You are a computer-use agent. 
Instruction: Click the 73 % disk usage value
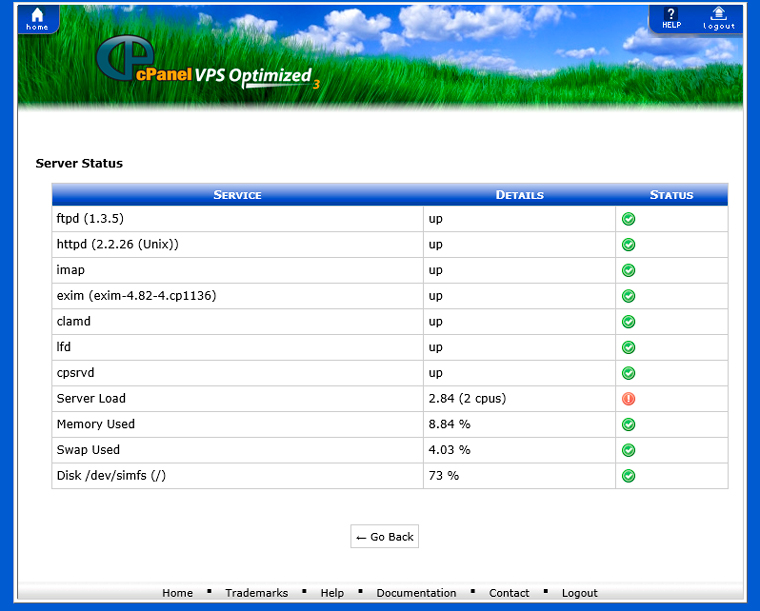443,475
